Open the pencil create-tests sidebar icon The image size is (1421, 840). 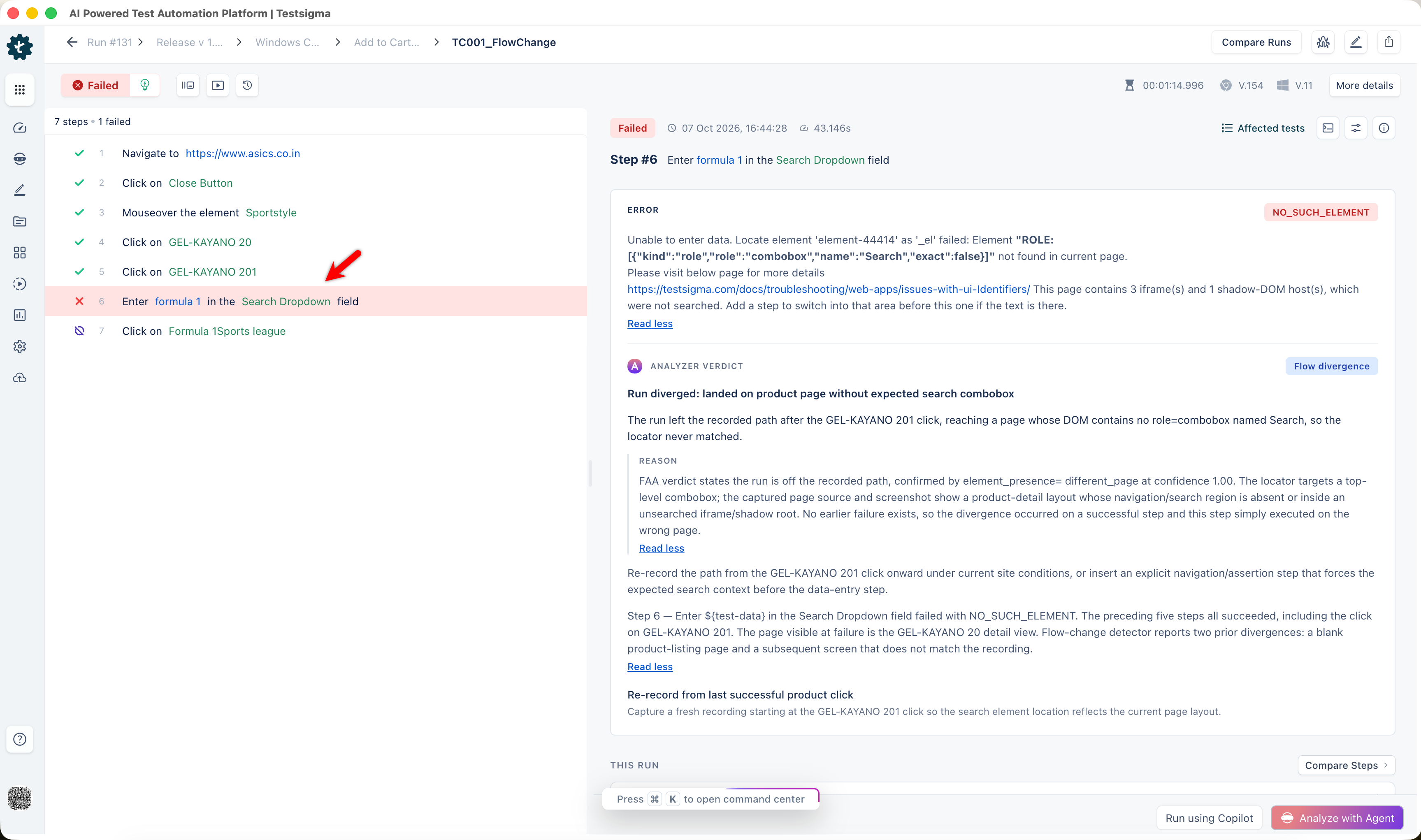pos(20,190)
